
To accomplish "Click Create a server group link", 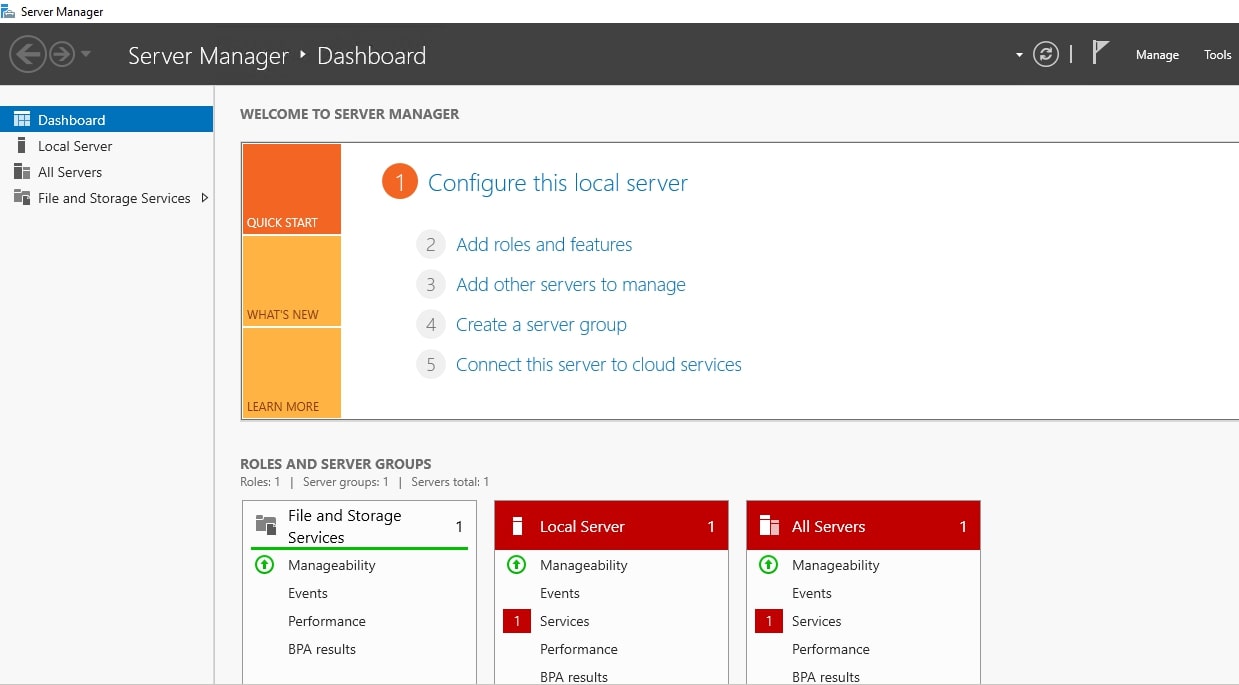I will pos(541,324).
